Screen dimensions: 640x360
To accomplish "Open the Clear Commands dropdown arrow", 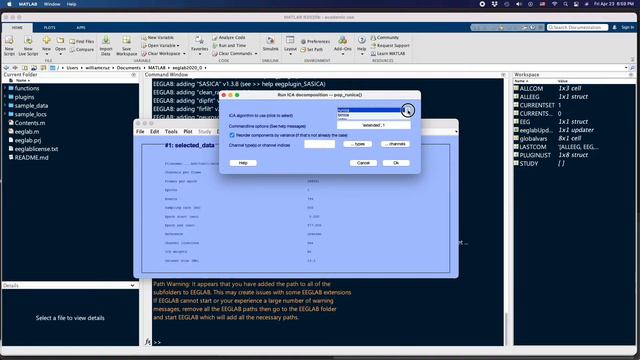I will pyautogui.click(x=256, y=54).
